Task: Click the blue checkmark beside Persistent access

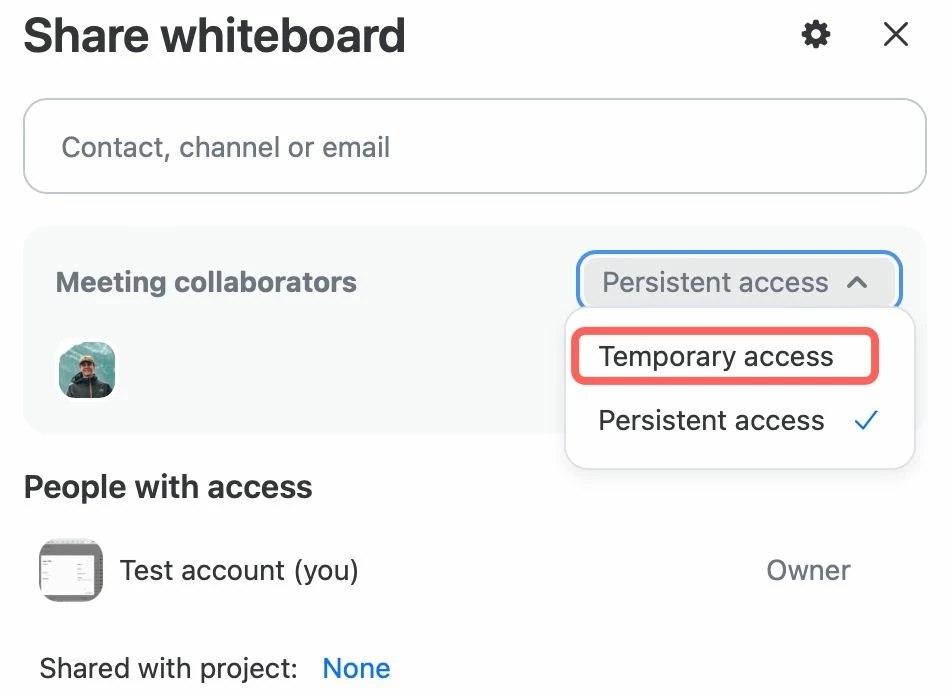Action: pos(866,420)
